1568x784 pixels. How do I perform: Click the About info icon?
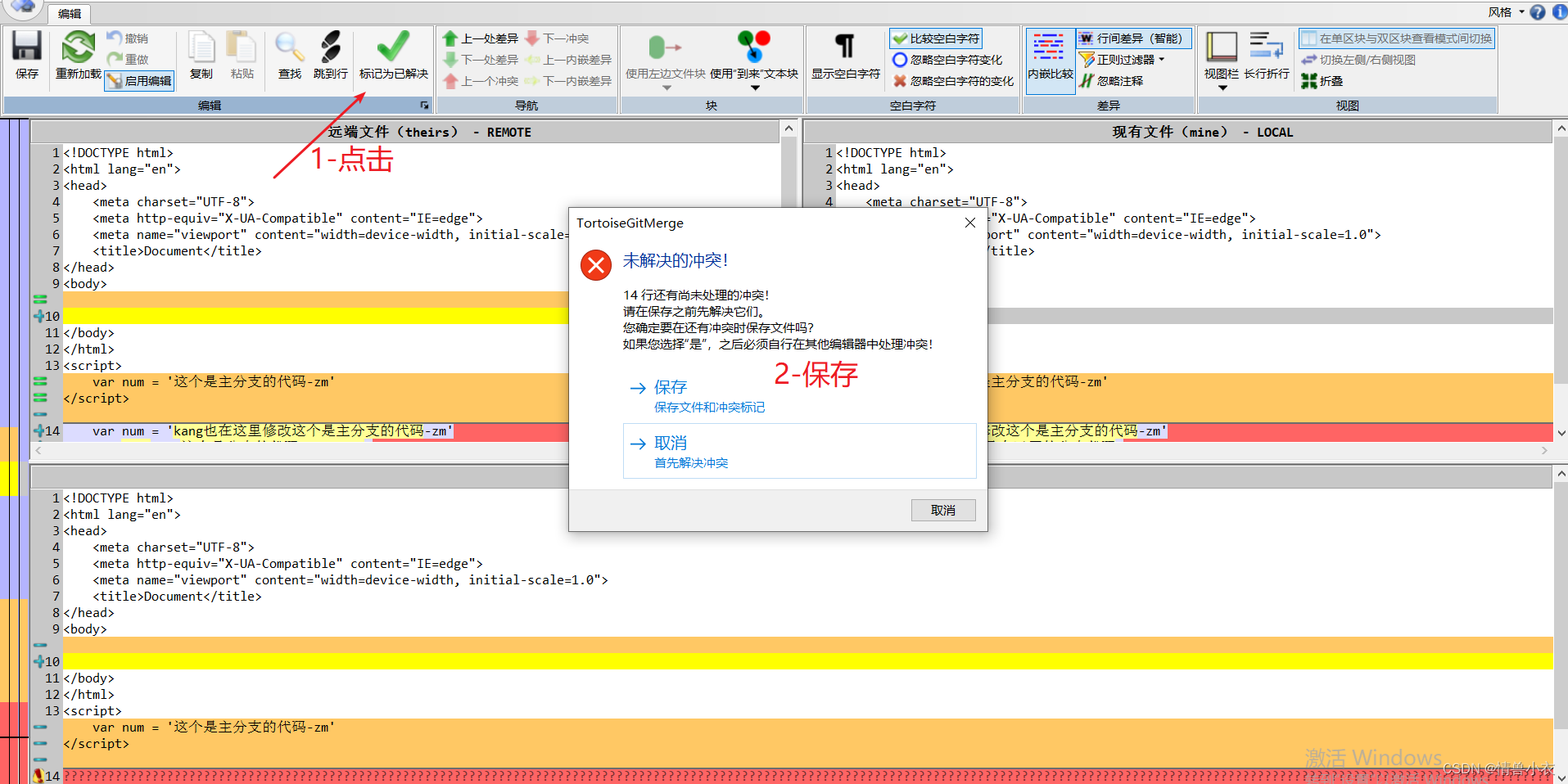point(1560,12)
